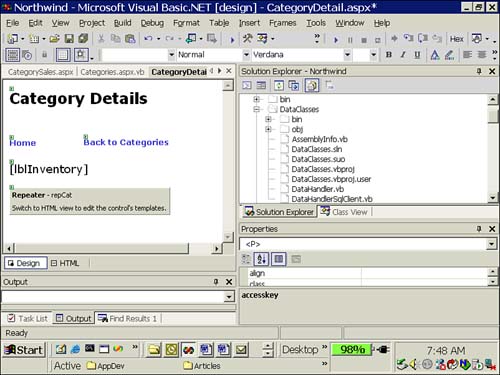500x375 pixels.
Task: Click the Align Left icon
Action: 467,54
